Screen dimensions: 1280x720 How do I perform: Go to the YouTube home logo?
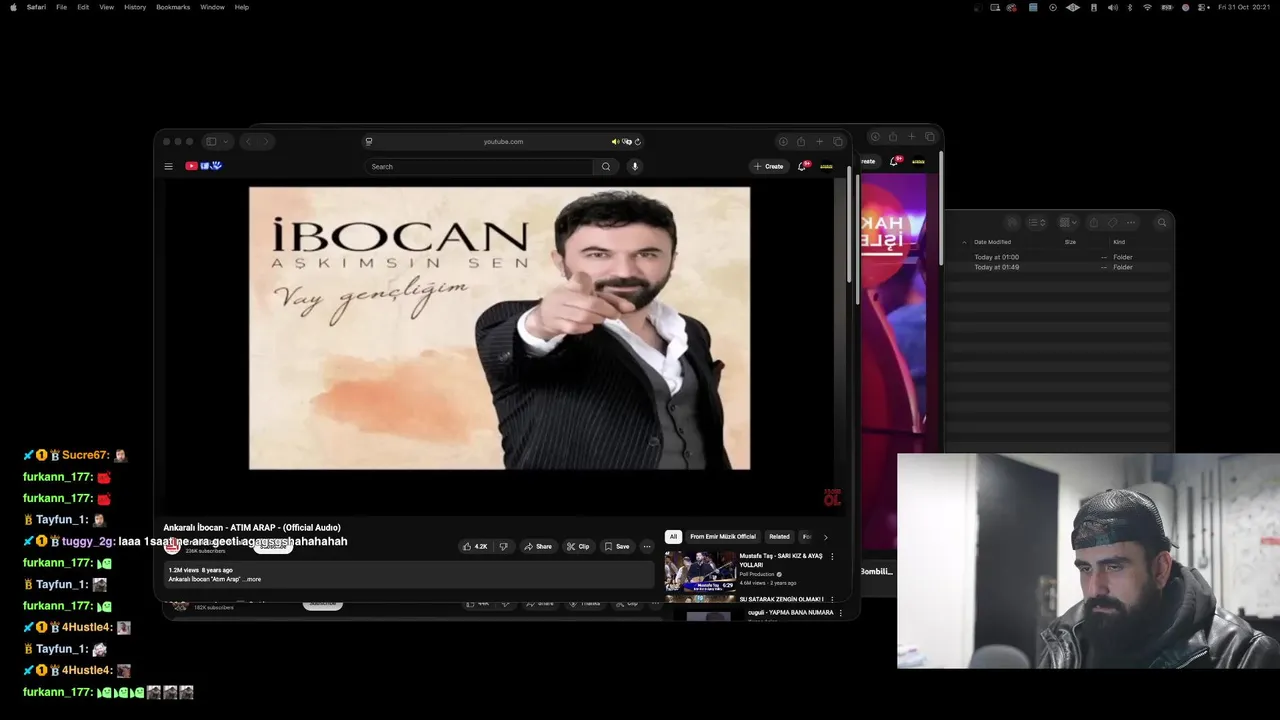203,166
